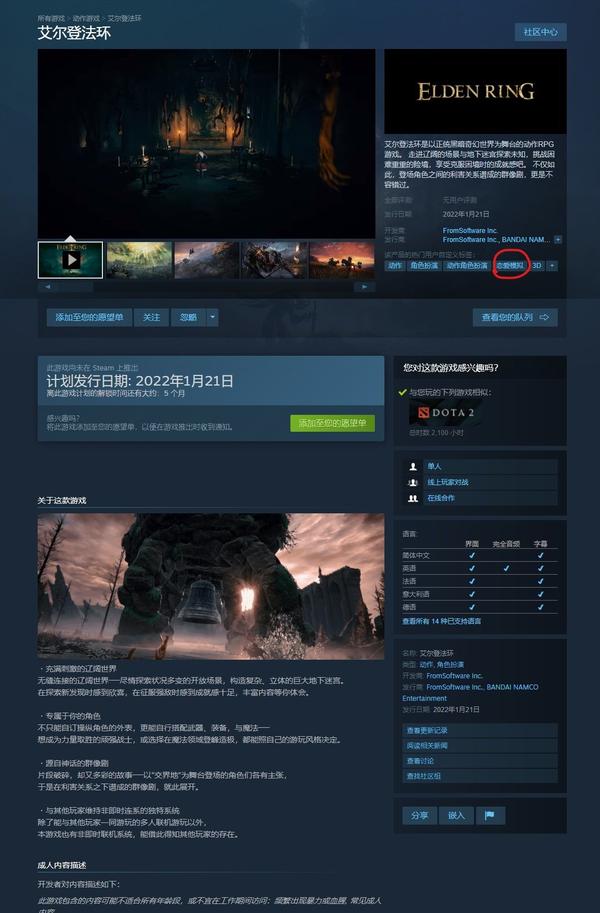Click the main trailer video area
Viewport: 600px width, 913px height.
[206, 143]
